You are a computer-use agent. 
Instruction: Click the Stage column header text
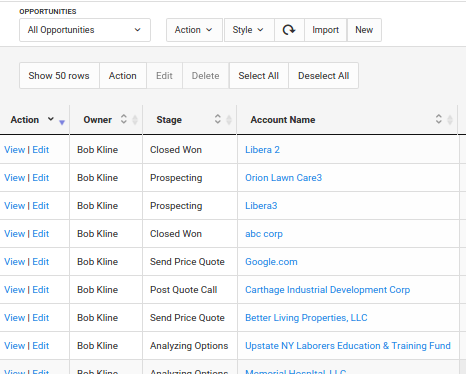pyautogui.click(x=169, y=120)
